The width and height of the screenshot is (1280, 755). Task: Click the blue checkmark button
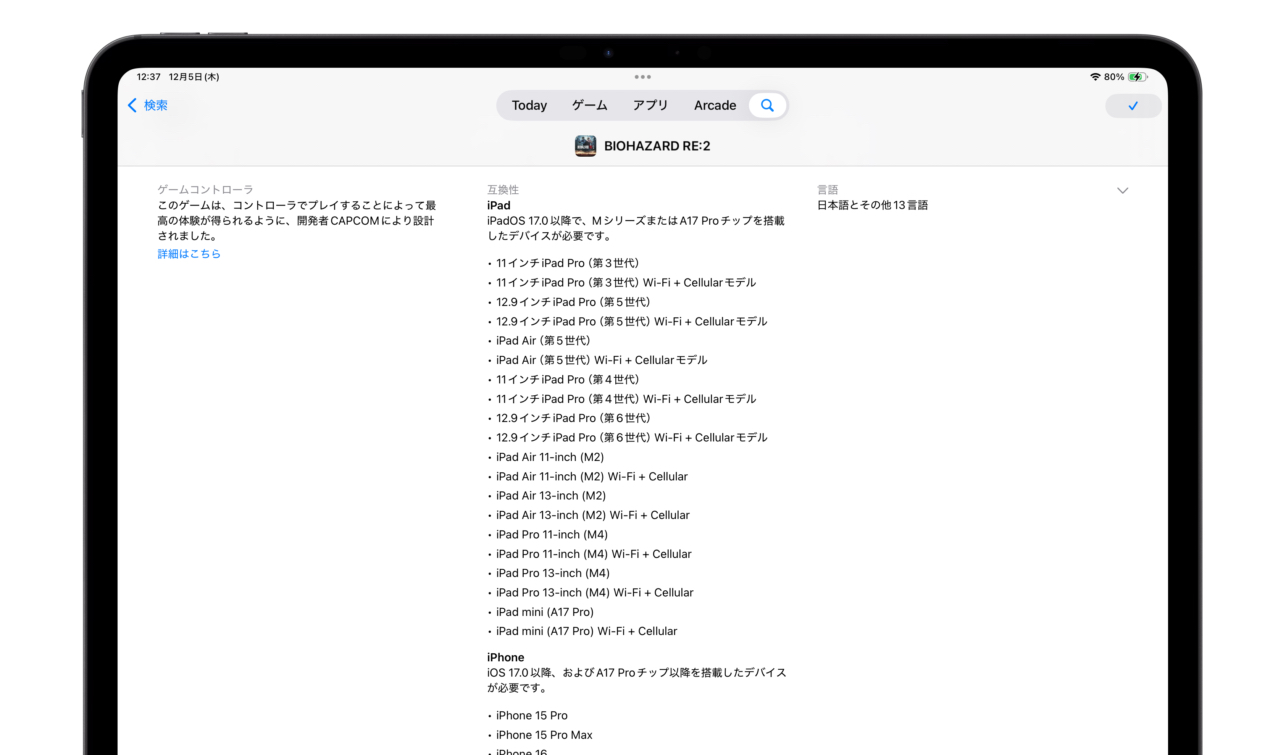pos(1133,106)
